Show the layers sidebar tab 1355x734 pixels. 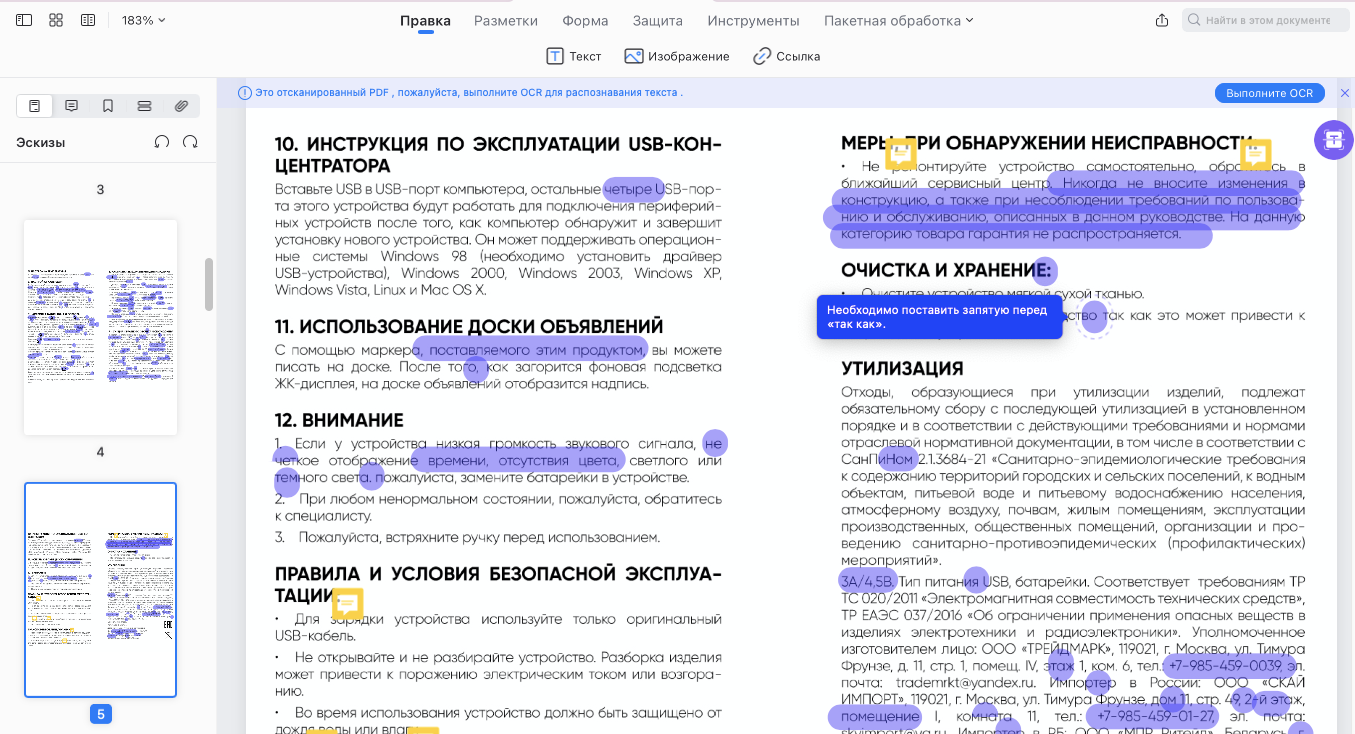point(144,106)
